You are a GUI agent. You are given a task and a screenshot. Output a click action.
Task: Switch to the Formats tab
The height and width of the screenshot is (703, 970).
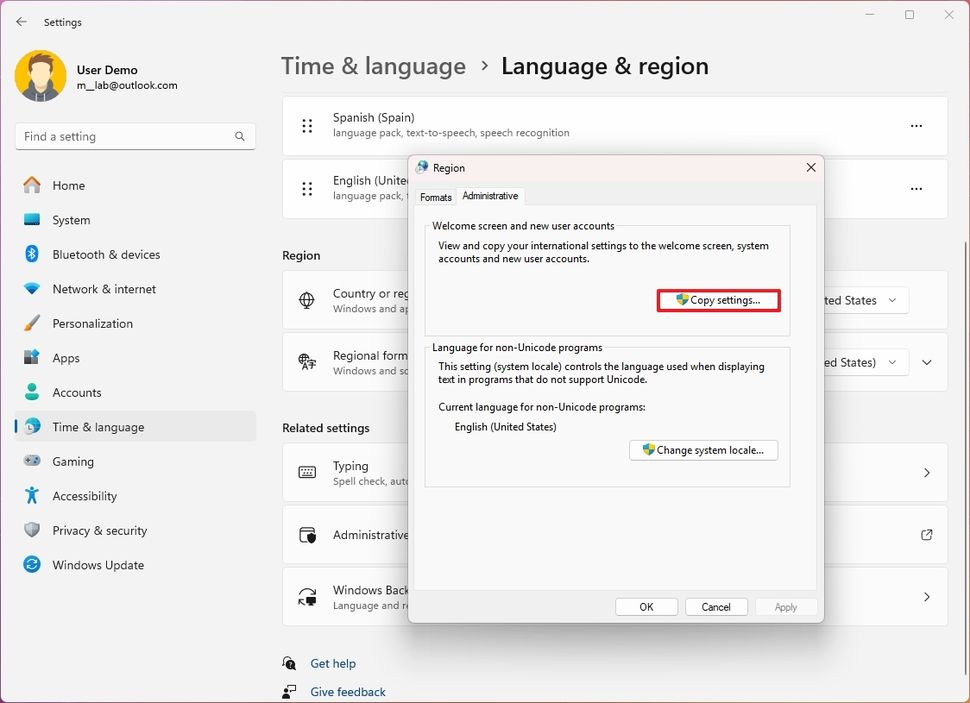(x=435, y=197)
